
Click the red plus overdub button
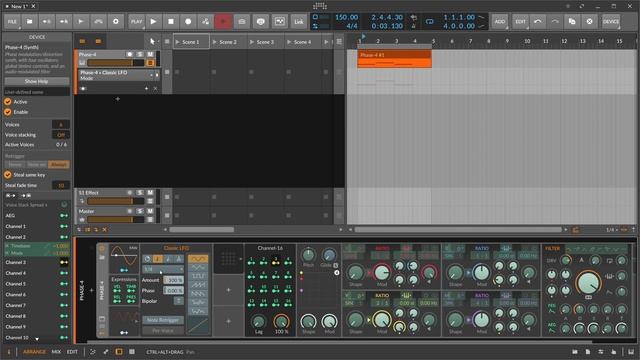click(223, 22)
